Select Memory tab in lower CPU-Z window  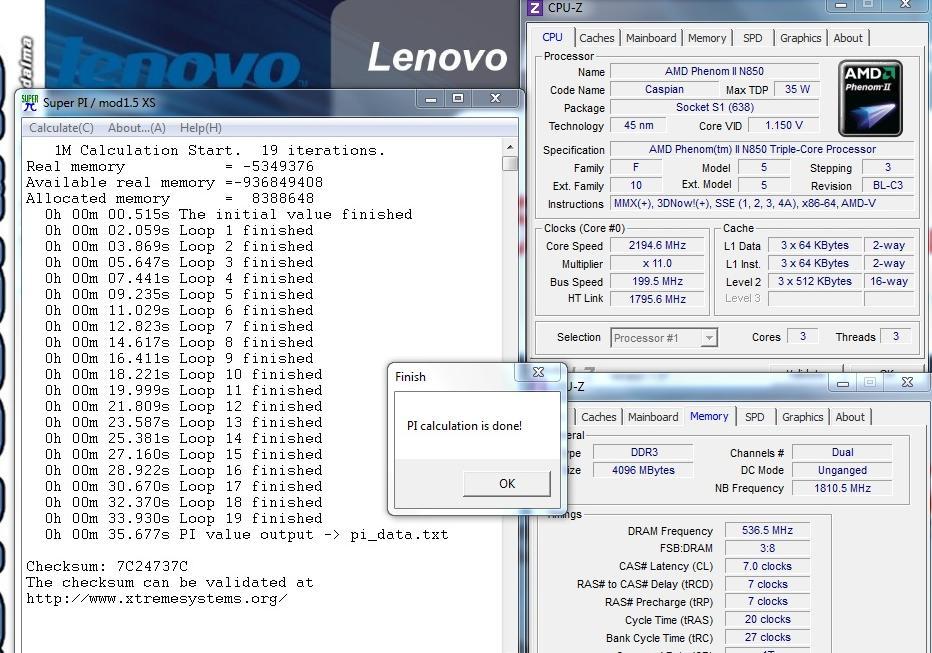709,416
